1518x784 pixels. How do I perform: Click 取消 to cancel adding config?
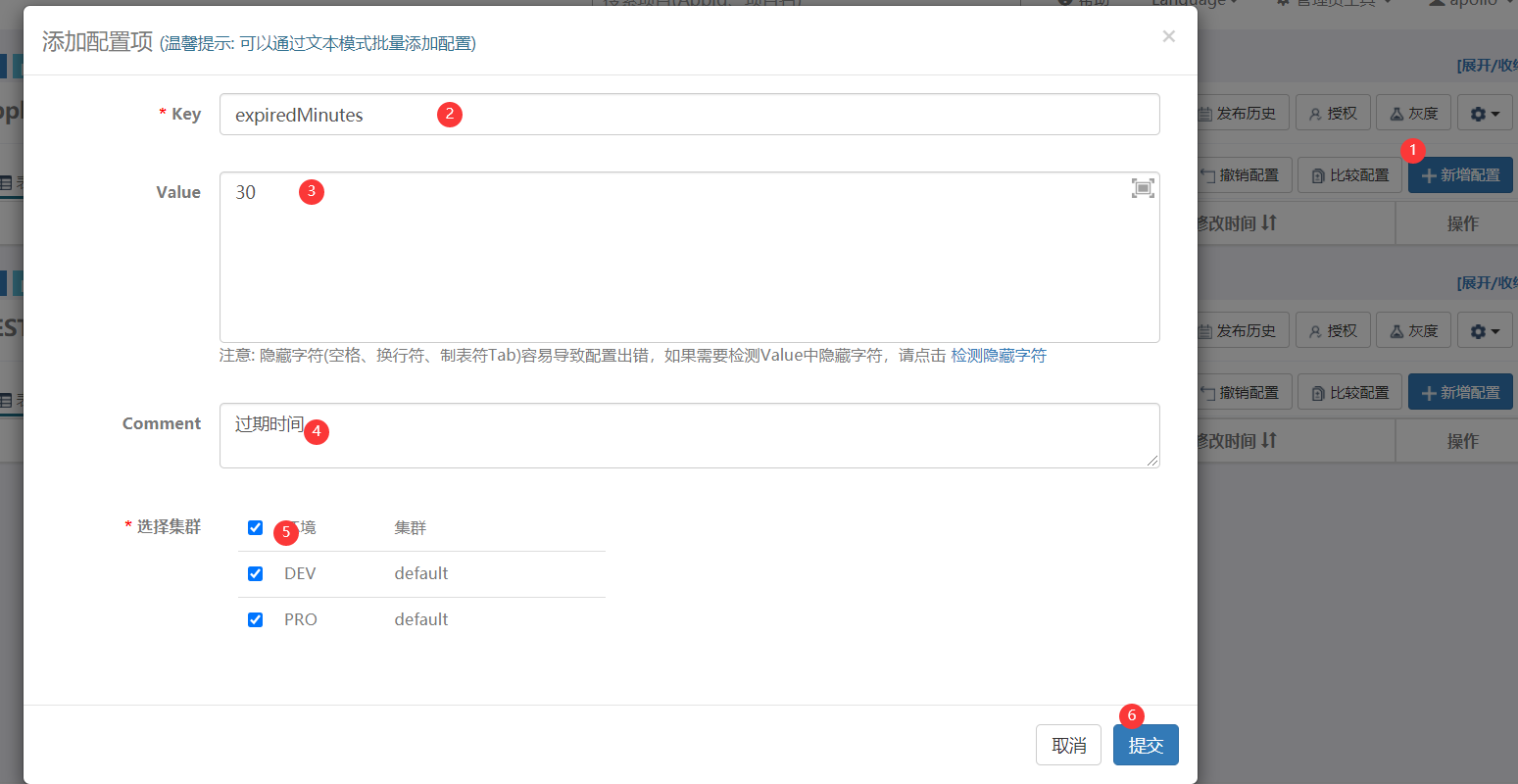(x=1068, y=745)
